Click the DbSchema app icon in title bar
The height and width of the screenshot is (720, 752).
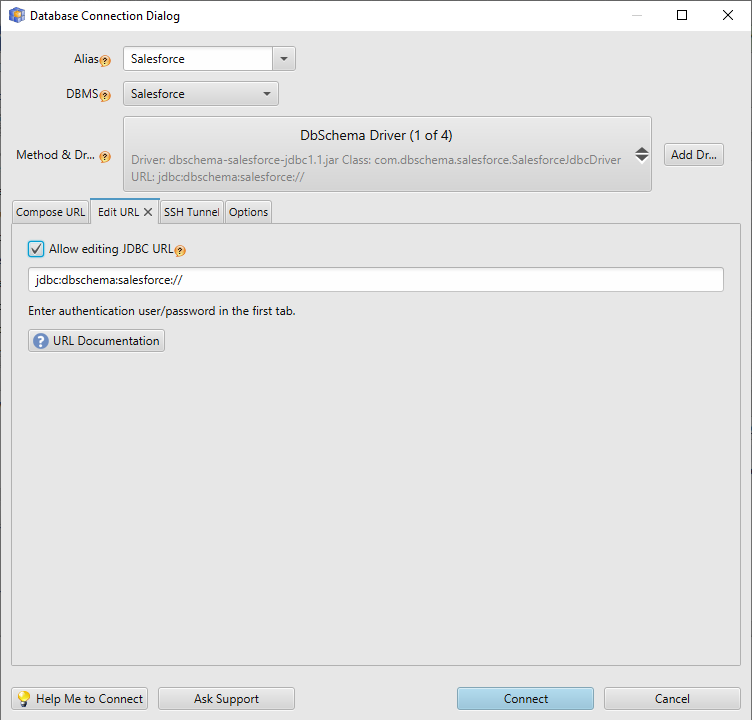(x=17, y=15)
